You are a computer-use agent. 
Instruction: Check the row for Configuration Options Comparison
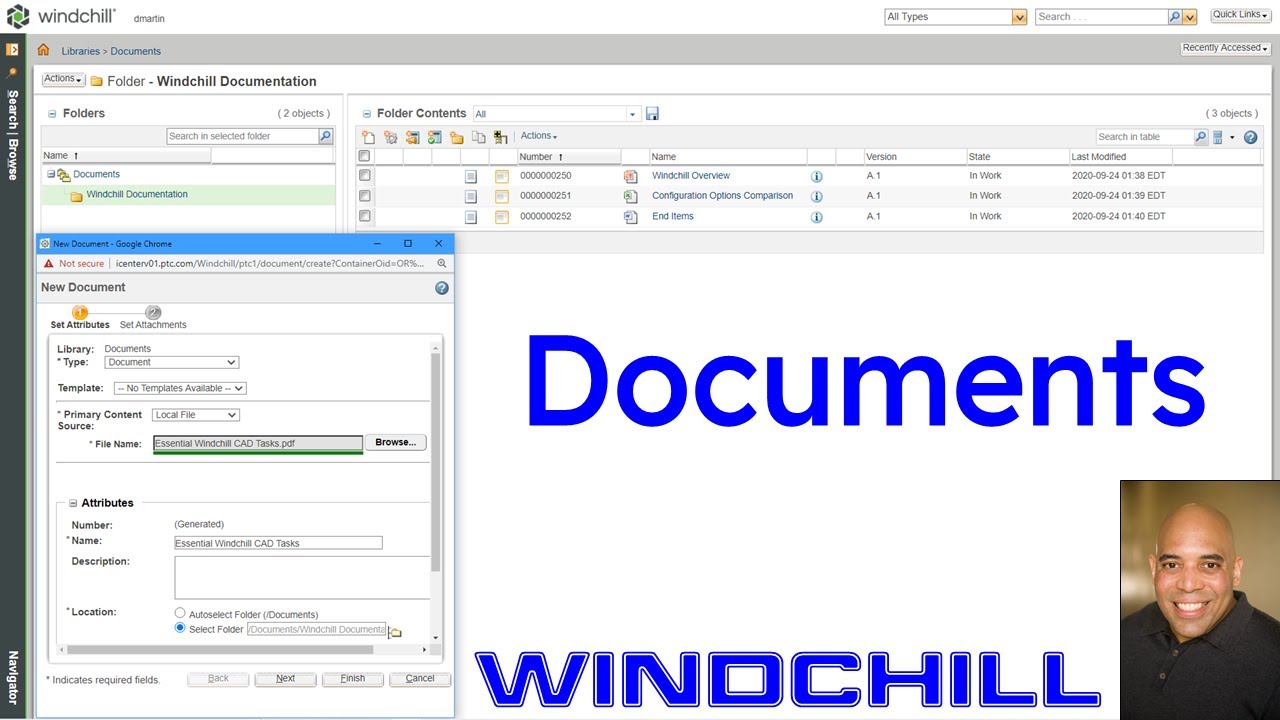[x=365, y=196]
